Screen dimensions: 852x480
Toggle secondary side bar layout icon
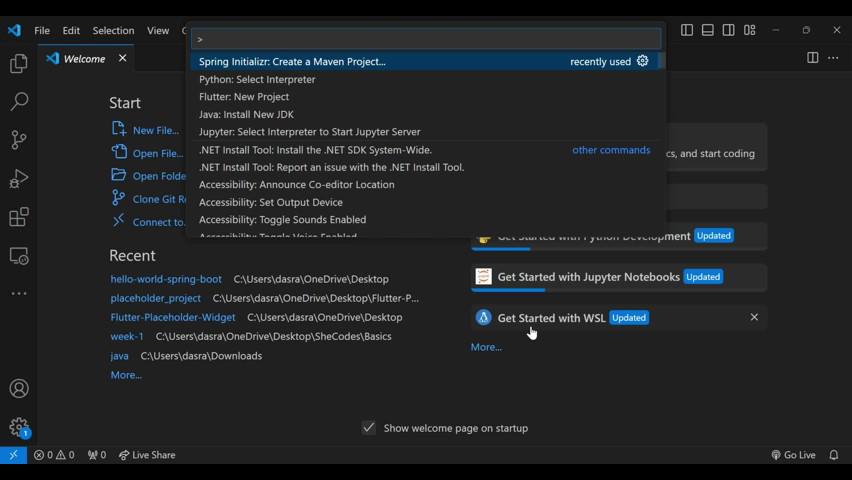(729, 30)
